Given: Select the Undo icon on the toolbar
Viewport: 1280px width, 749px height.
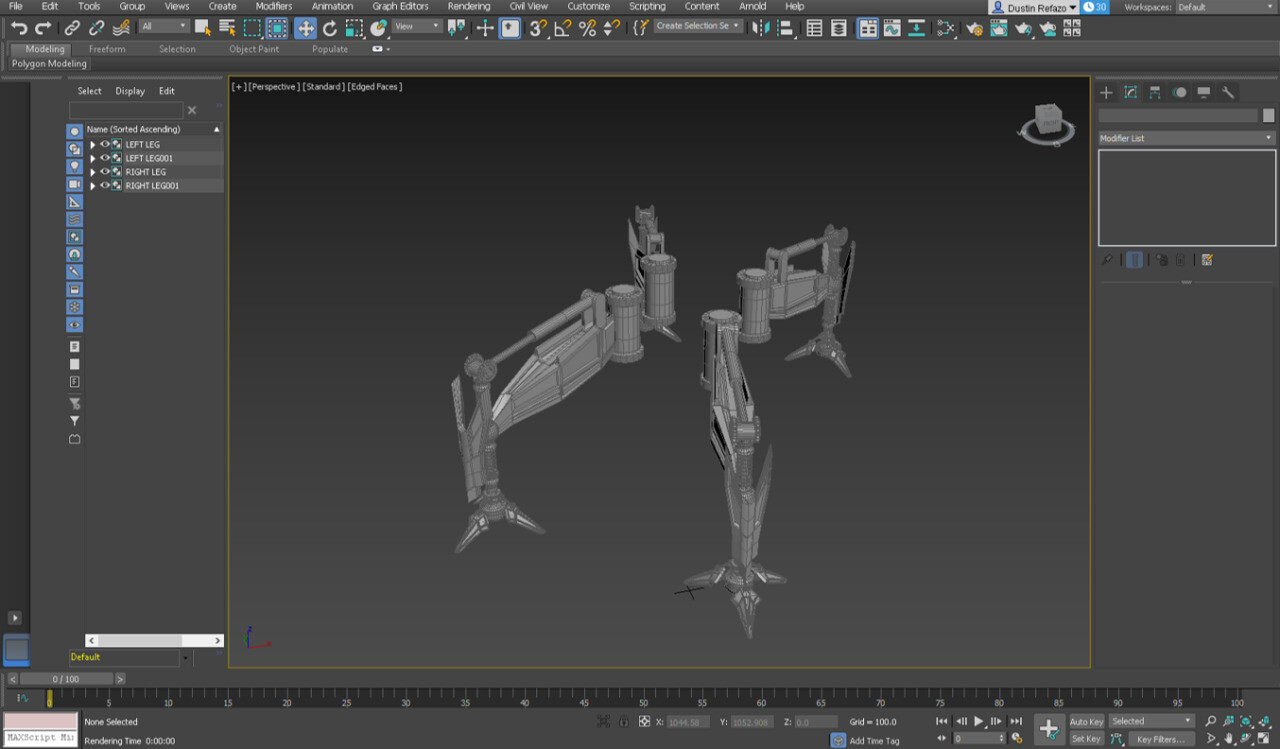Looking at the screenshot, I should coord(18,28).
